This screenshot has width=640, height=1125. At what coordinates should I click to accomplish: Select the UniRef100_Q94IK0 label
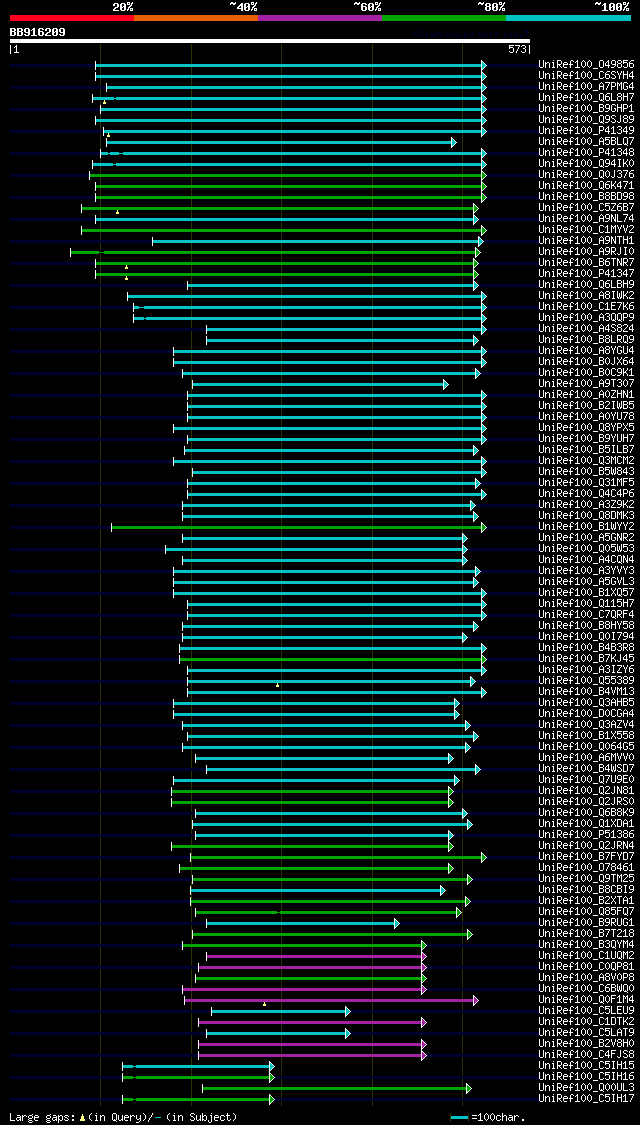[586, 164]
